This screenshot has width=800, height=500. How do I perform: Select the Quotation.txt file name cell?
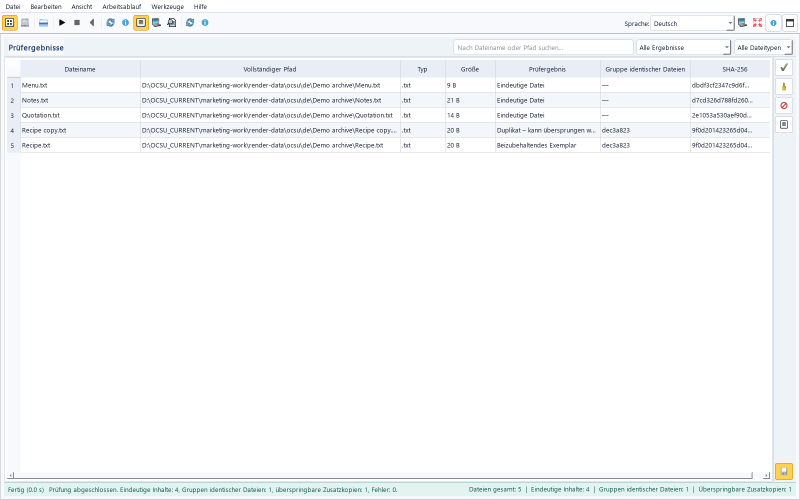(x=80, y=115)
